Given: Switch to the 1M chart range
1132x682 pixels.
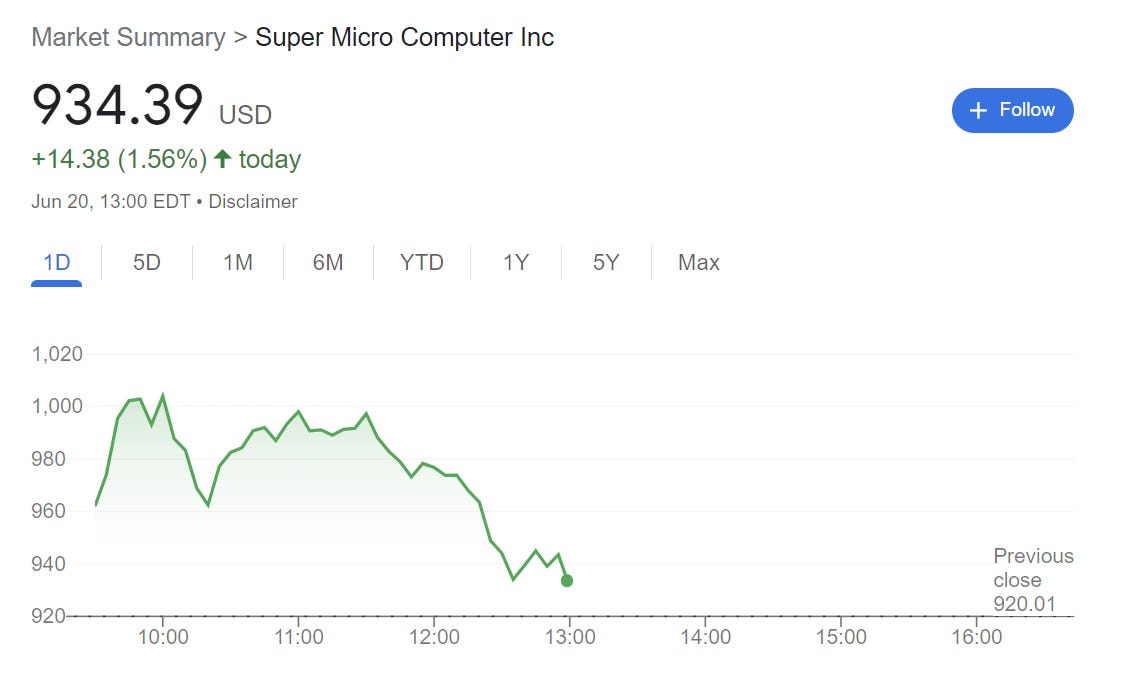Looking at the screenshot, I should pos(237,263).
